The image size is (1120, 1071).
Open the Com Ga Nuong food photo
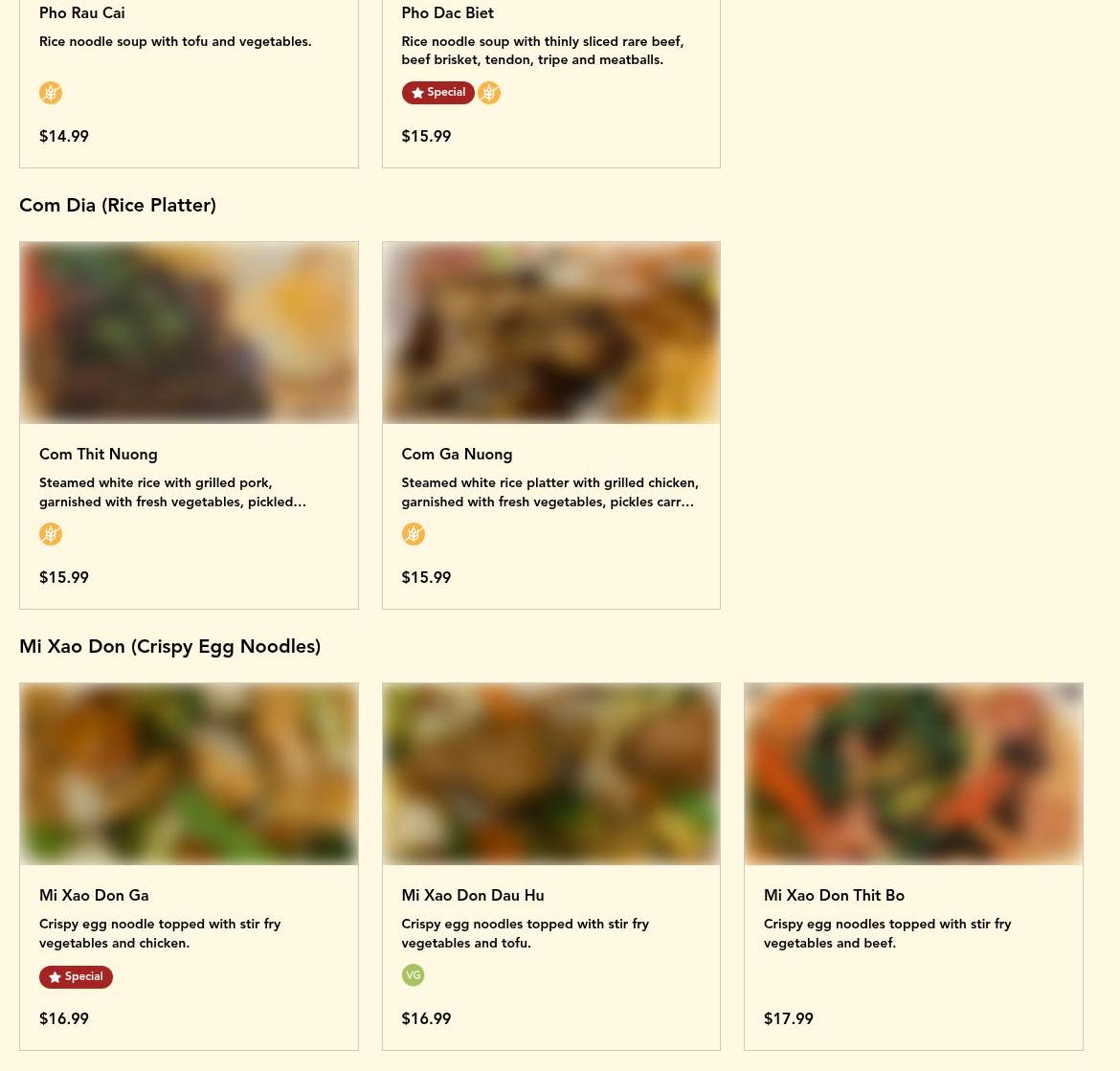550,333
